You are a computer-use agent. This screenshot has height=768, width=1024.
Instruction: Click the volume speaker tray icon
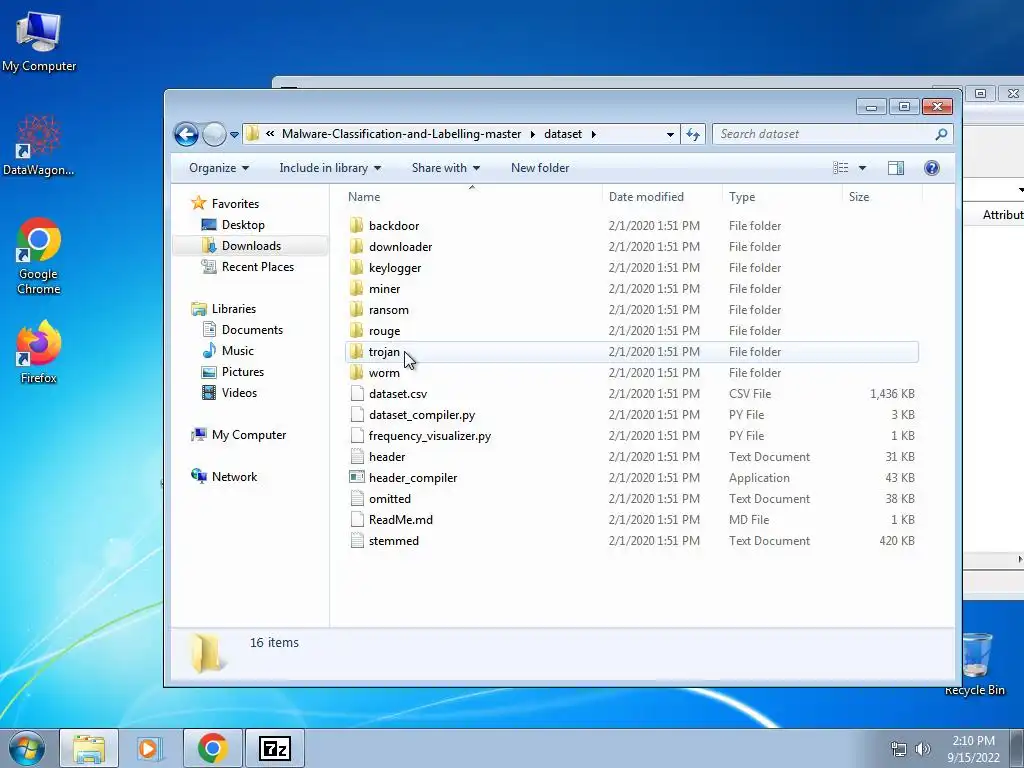pyautogui.click(x=923, y=749)
